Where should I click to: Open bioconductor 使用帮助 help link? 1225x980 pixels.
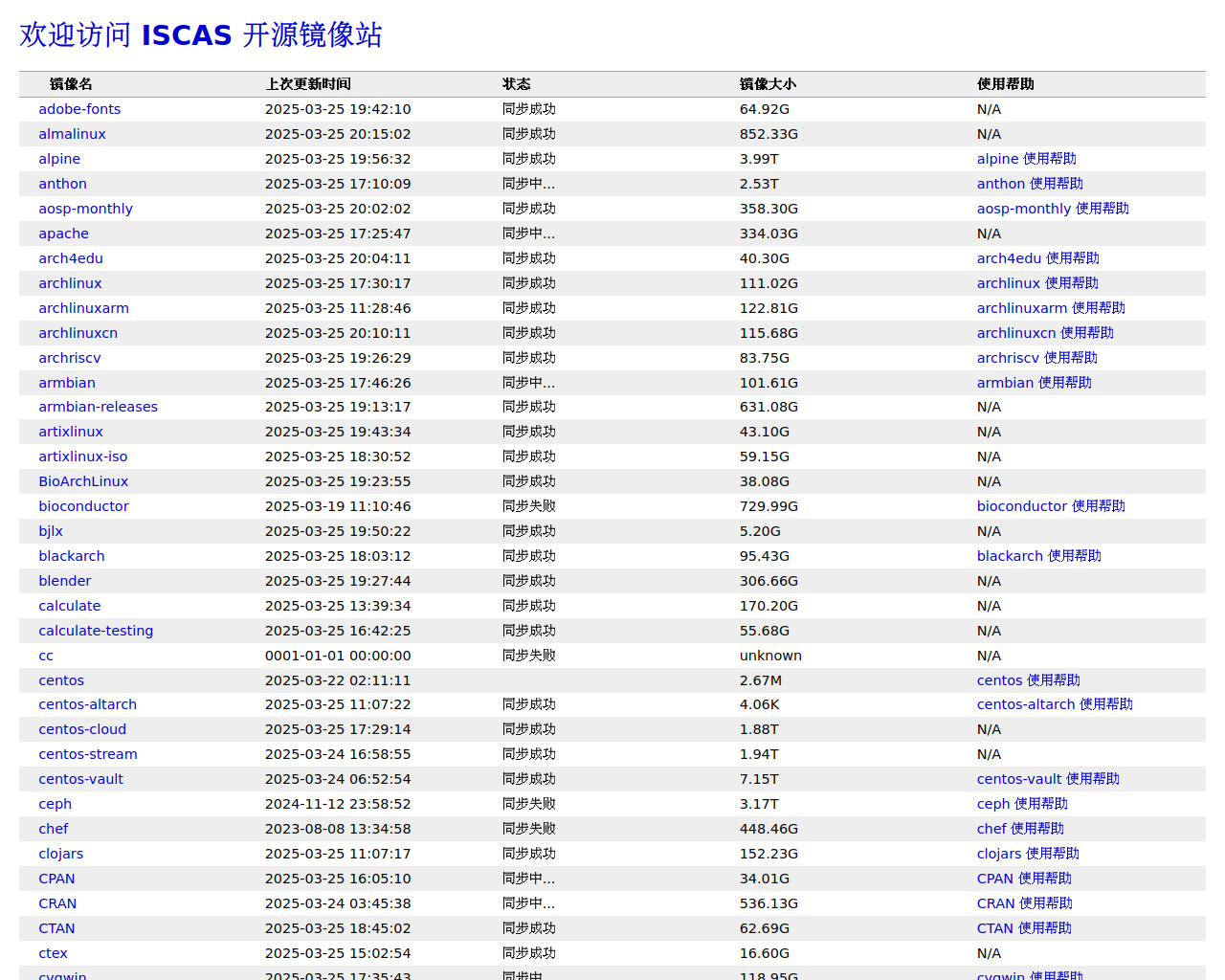[1051, 506]
